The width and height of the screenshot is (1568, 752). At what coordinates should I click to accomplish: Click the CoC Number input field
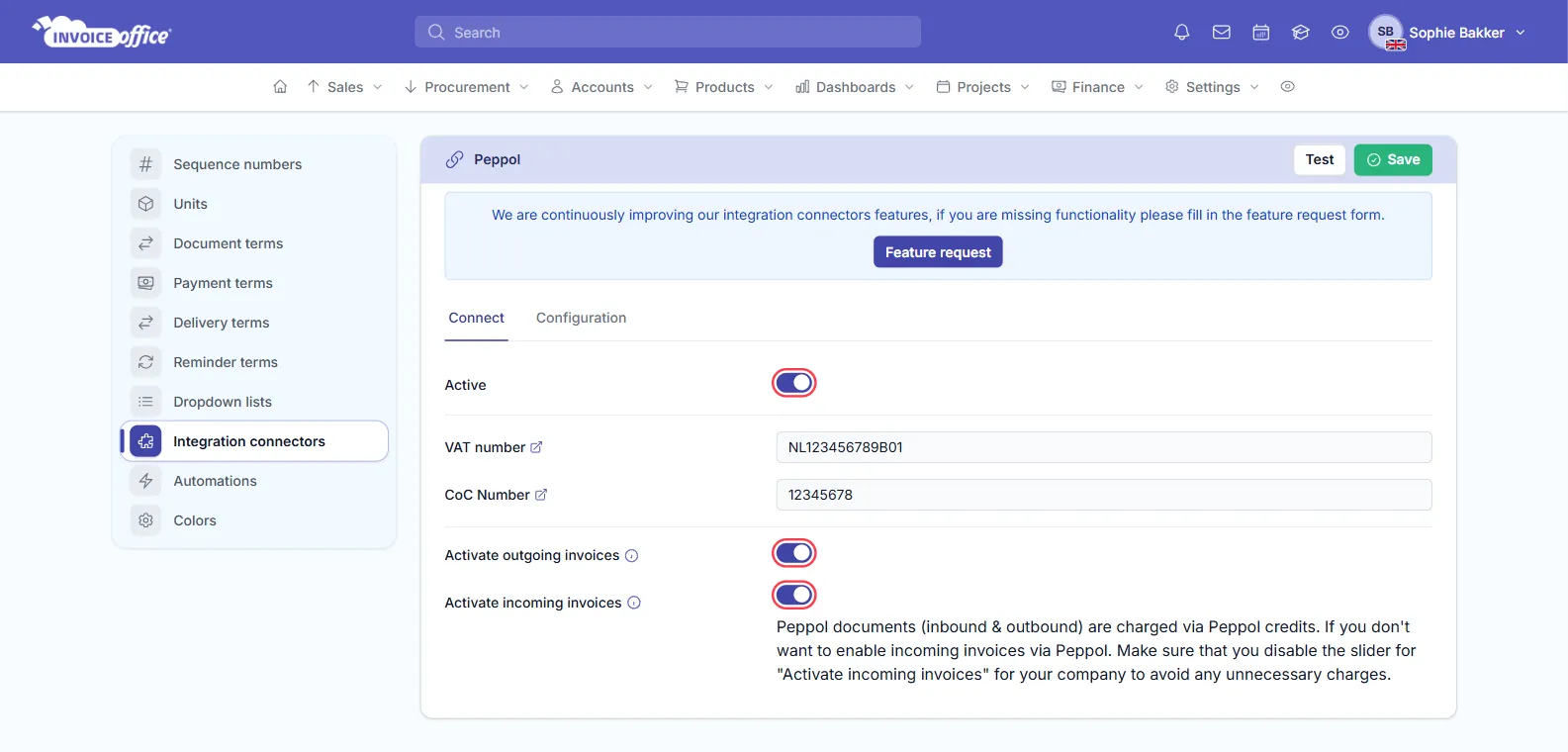point(1104,495)
